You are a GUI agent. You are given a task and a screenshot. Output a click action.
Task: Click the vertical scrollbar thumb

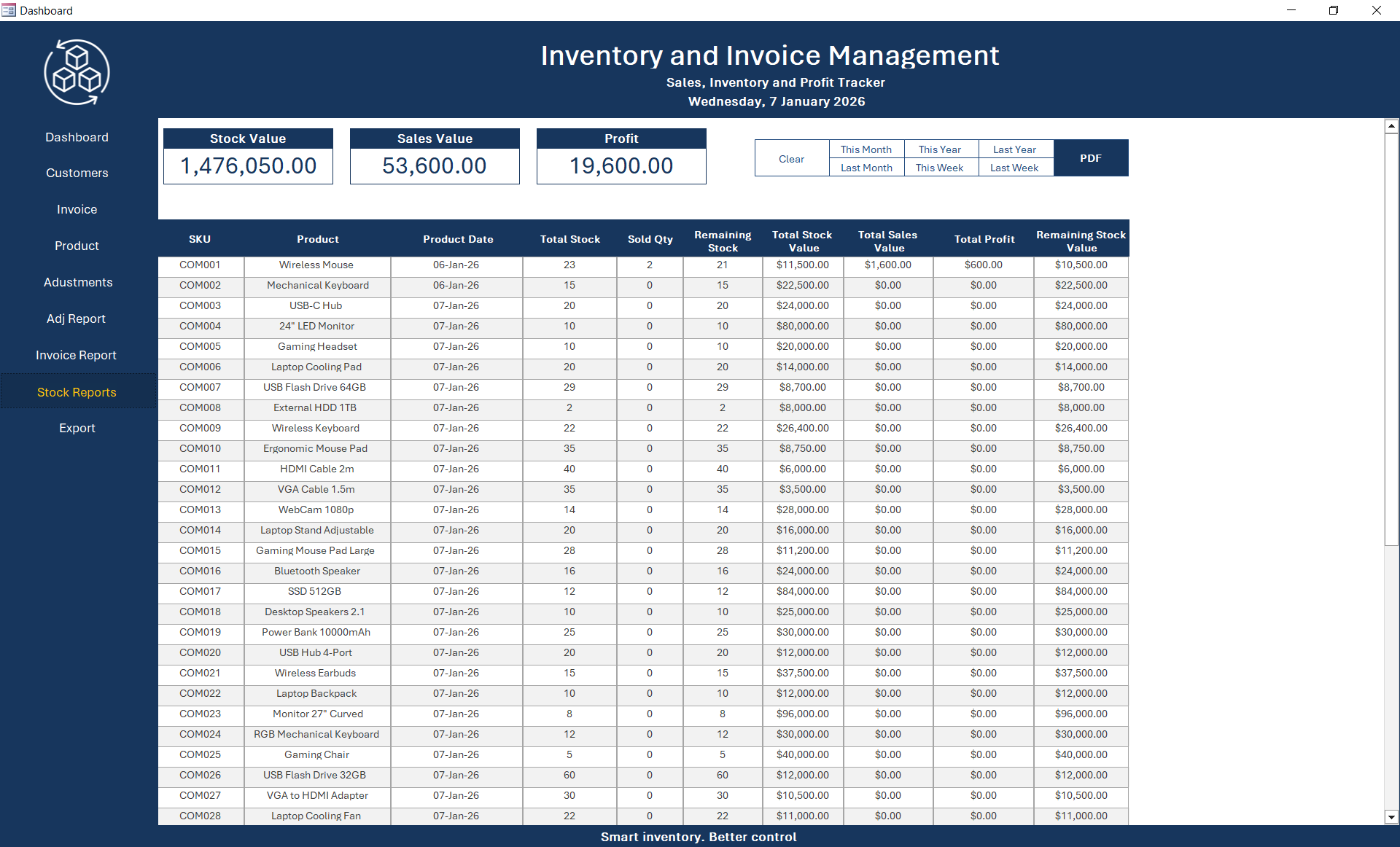[x=1391, y=339]
